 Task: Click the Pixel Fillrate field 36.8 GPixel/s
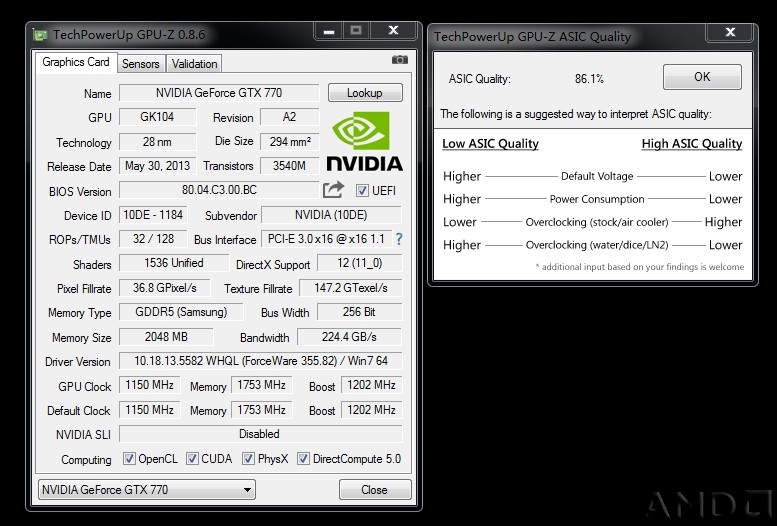(x=165, y=288)
